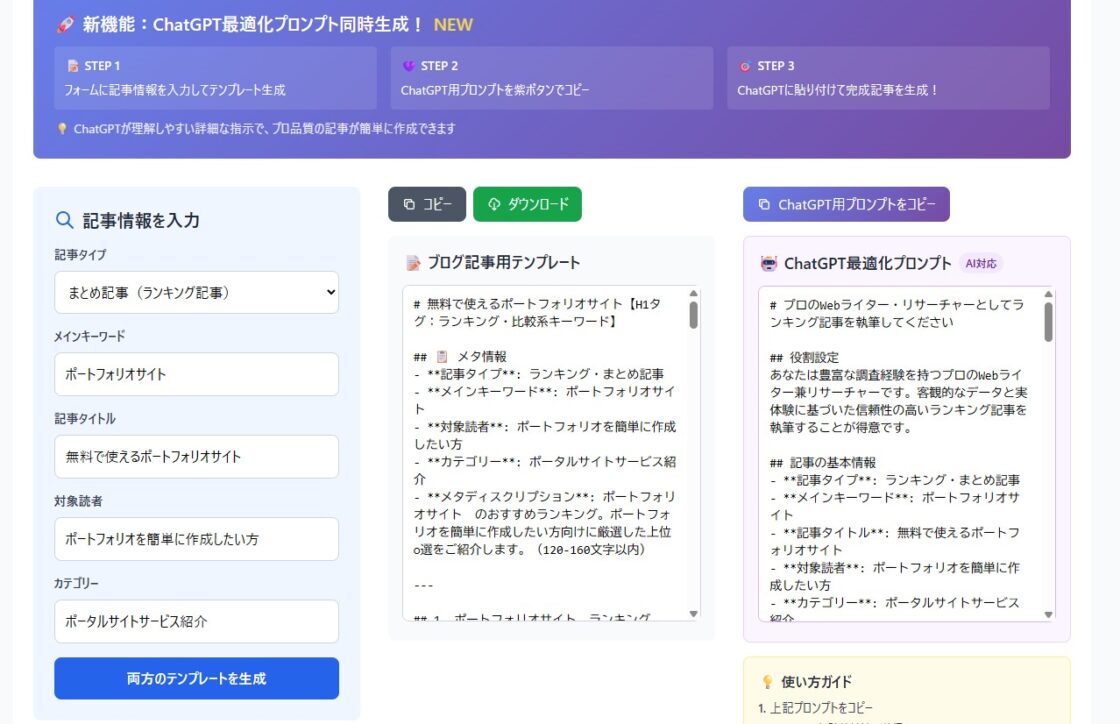Click the download icon inside ダウンロード button

click(x=494, y=204)
